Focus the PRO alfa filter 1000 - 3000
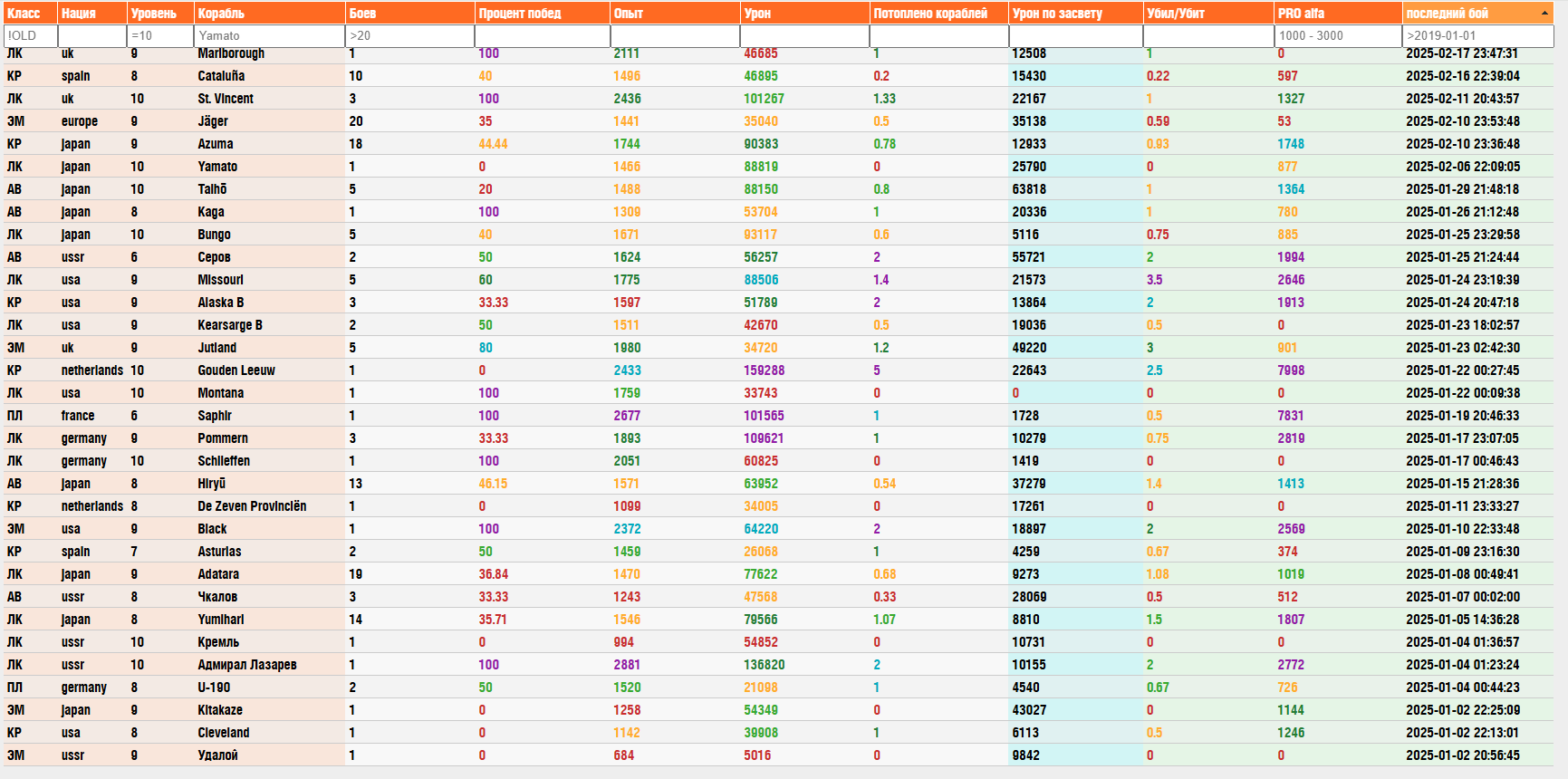This screenshot has height=779, width=1568. click(x=1337, y=35)
